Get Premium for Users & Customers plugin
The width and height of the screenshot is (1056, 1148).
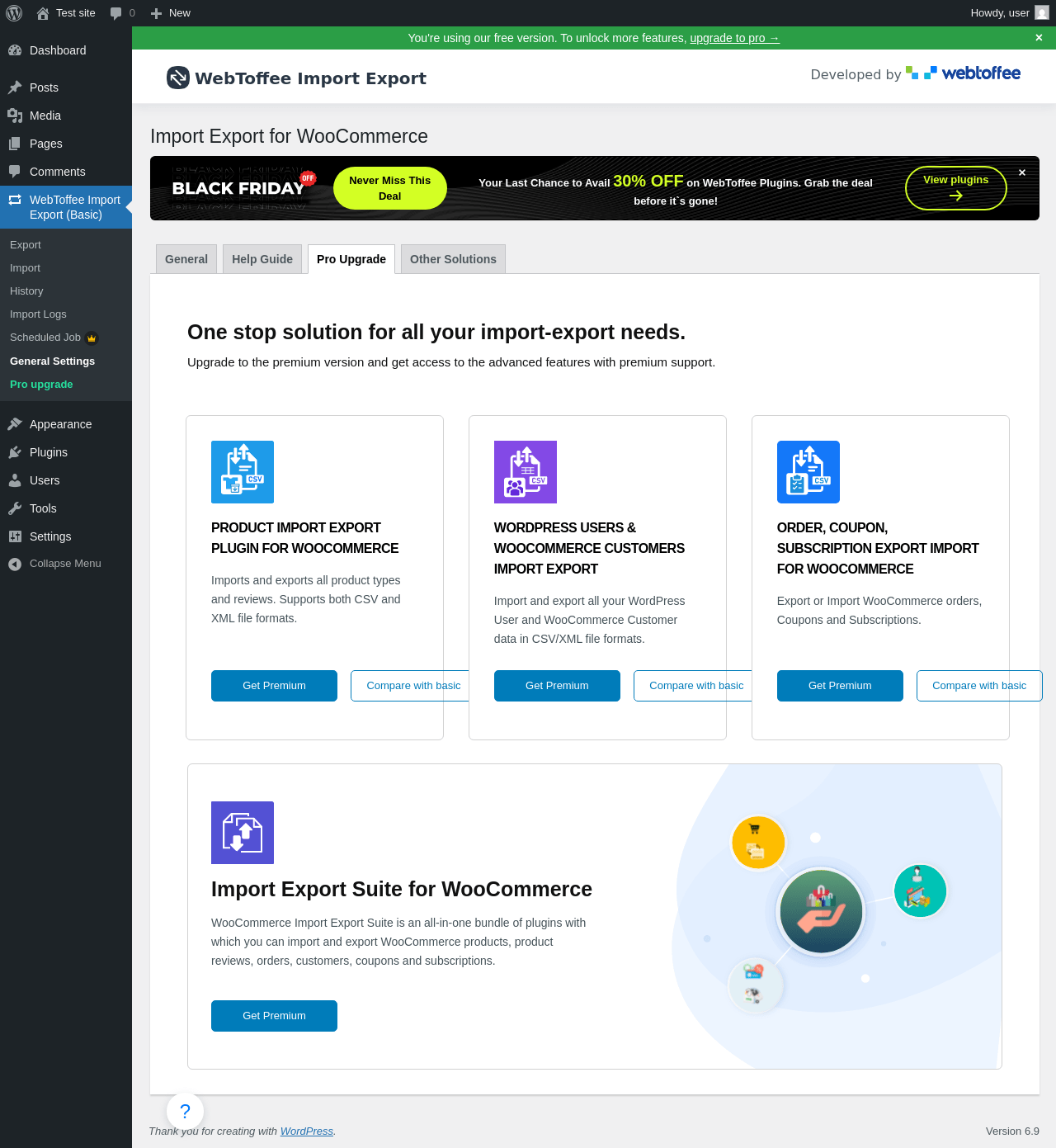pos(557,686)
